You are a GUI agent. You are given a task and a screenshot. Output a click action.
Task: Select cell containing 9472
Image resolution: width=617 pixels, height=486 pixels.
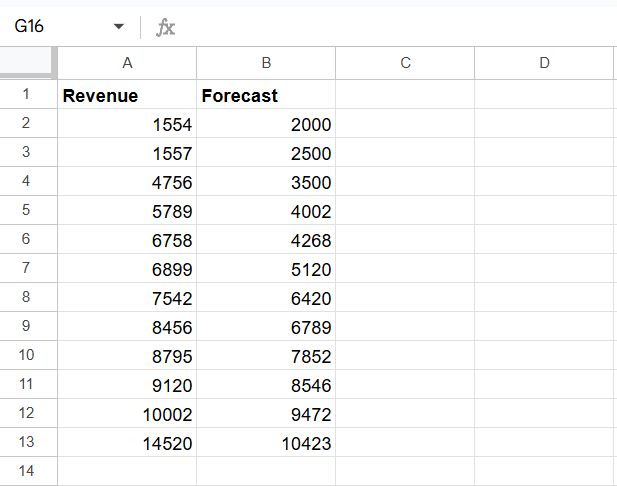point(266,413)
